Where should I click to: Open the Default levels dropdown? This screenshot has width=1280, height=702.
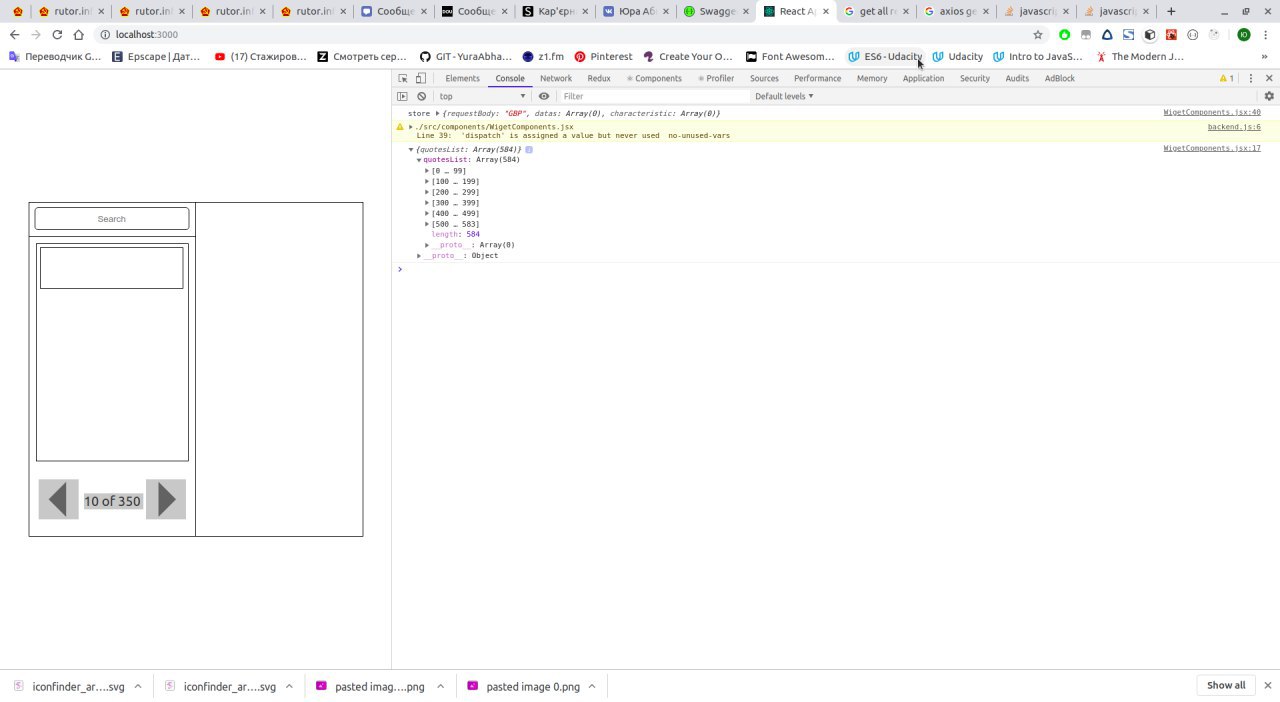tap(784, 96)
